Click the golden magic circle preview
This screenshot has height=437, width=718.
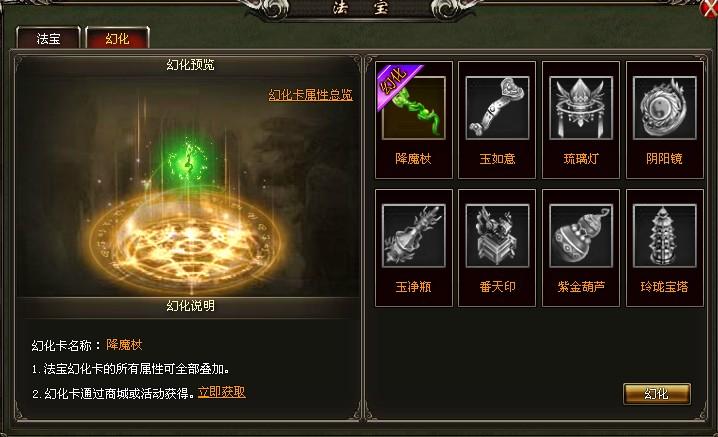(187, 240)
